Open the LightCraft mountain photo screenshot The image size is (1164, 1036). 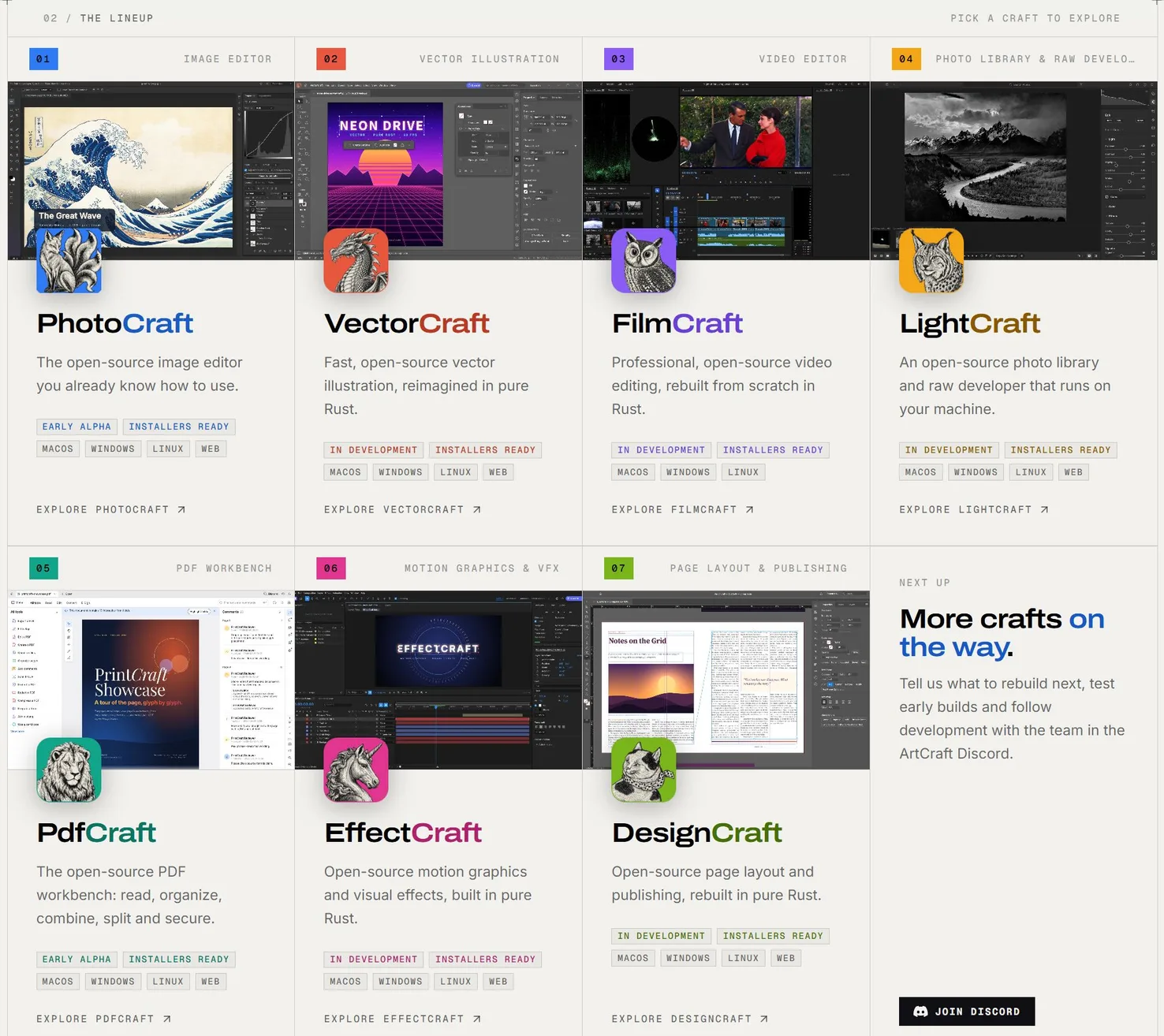(1014, 170)
